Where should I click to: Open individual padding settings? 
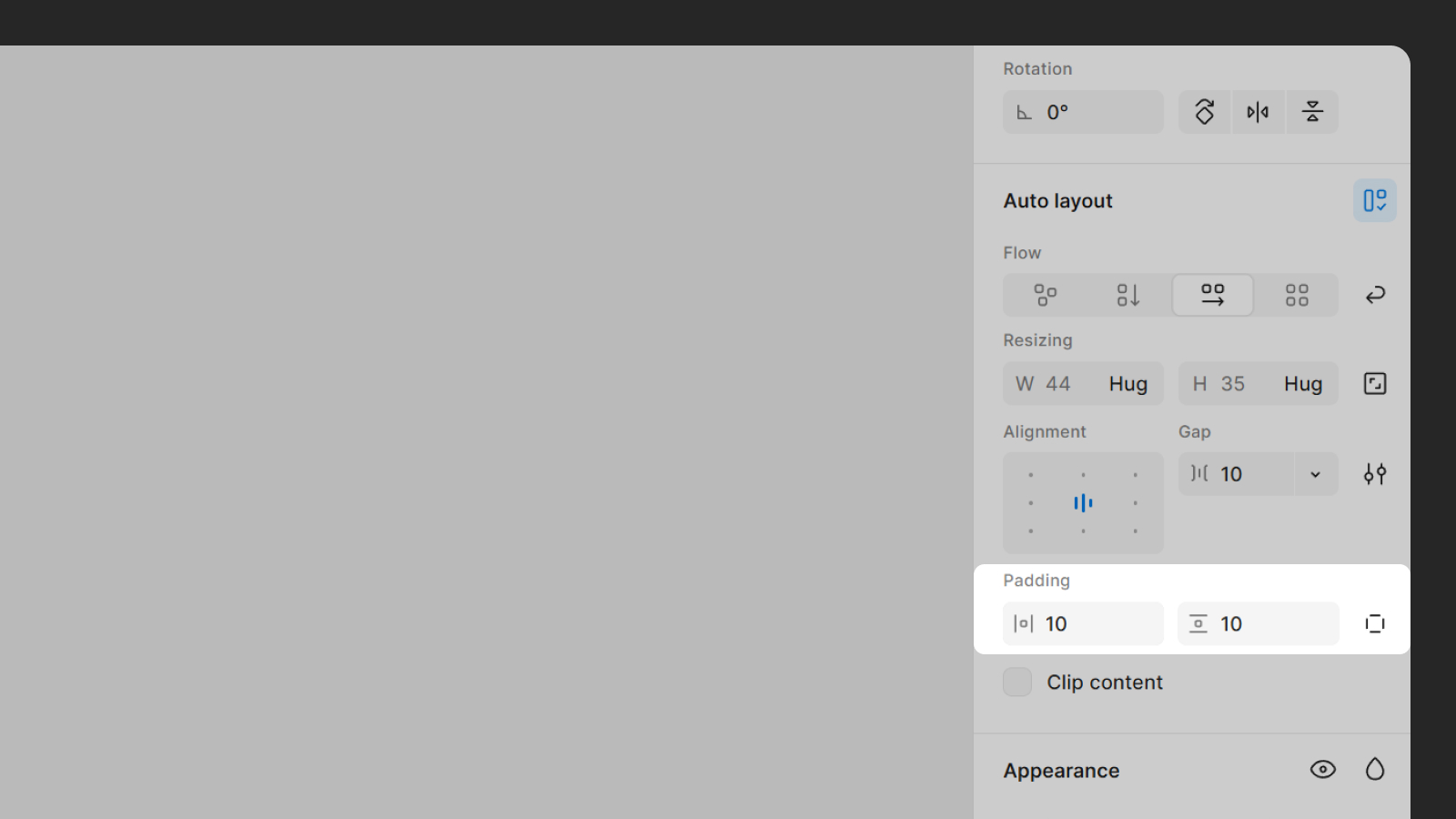pos(1374,623)
